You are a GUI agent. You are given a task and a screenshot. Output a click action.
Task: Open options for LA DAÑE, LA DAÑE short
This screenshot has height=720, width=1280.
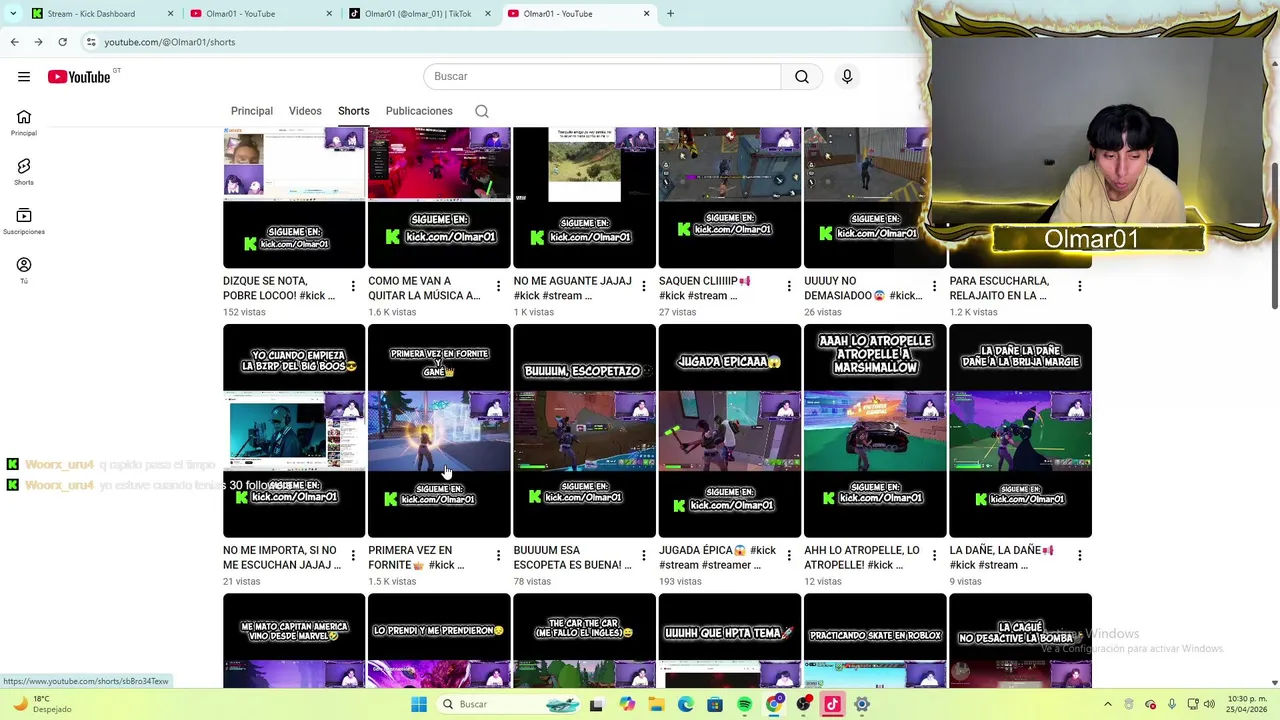[1079, 556]
